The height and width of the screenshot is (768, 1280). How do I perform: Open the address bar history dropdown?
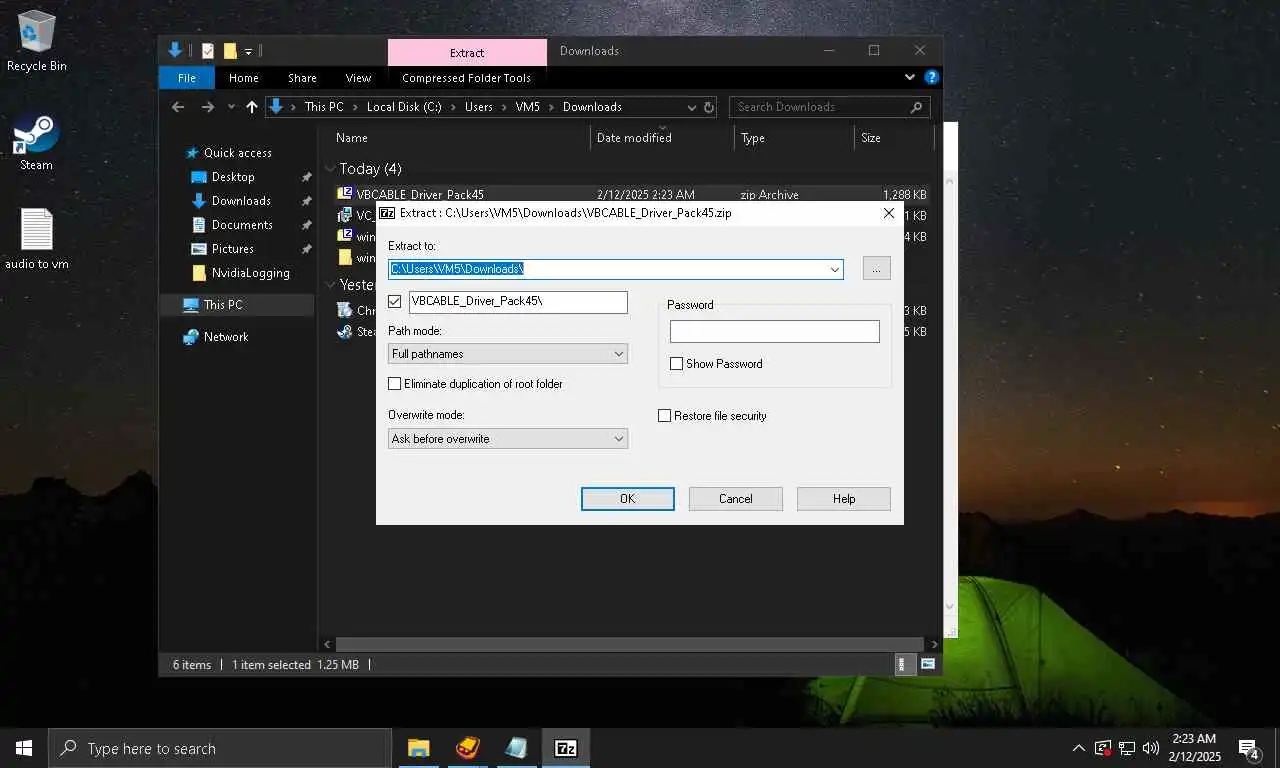point(691,107)
